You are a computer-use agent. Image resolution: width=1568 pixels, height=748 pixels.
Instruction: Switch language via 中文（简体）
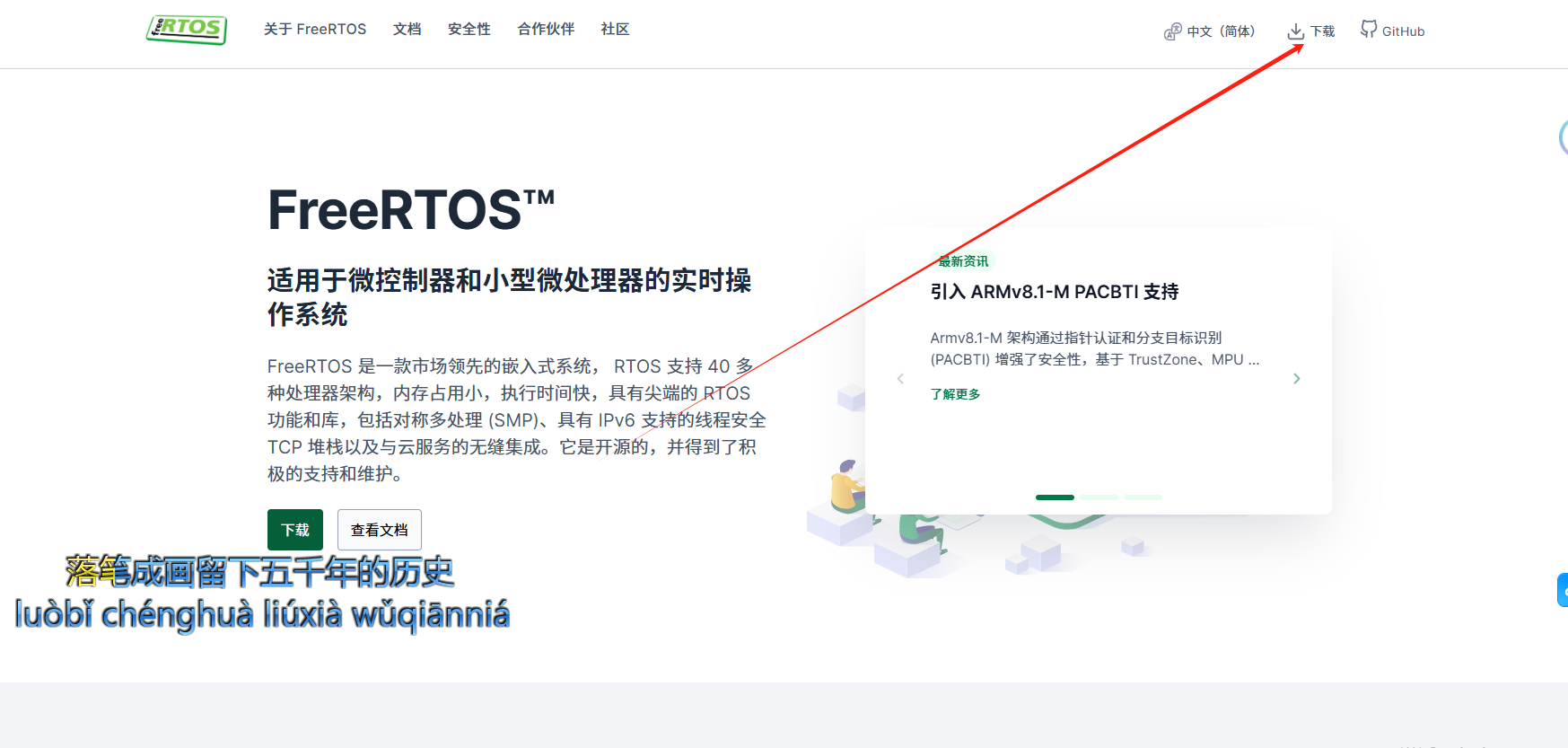click(x=1221, y=31)
